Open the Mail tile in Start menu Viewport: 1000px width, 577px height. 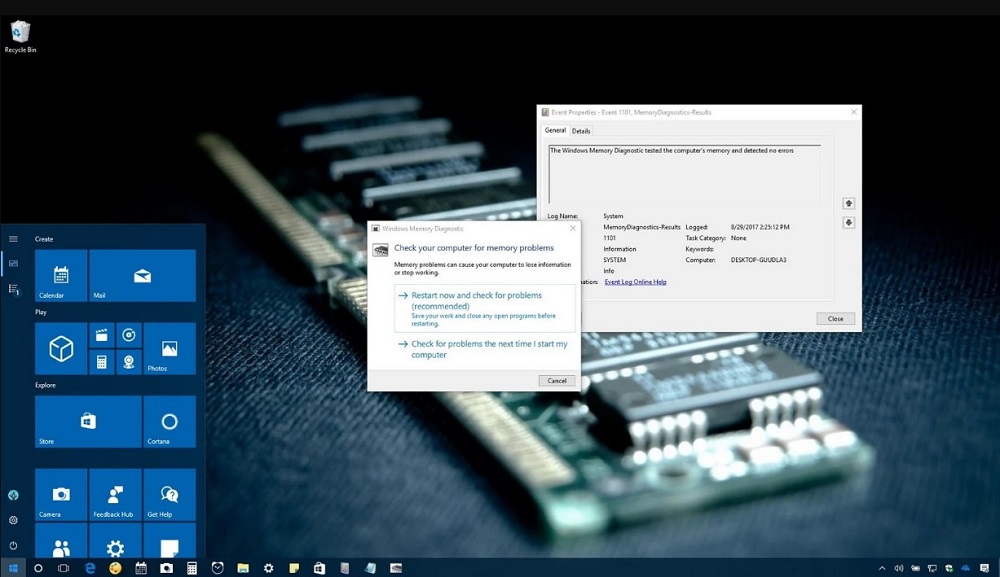click(142, 275)
